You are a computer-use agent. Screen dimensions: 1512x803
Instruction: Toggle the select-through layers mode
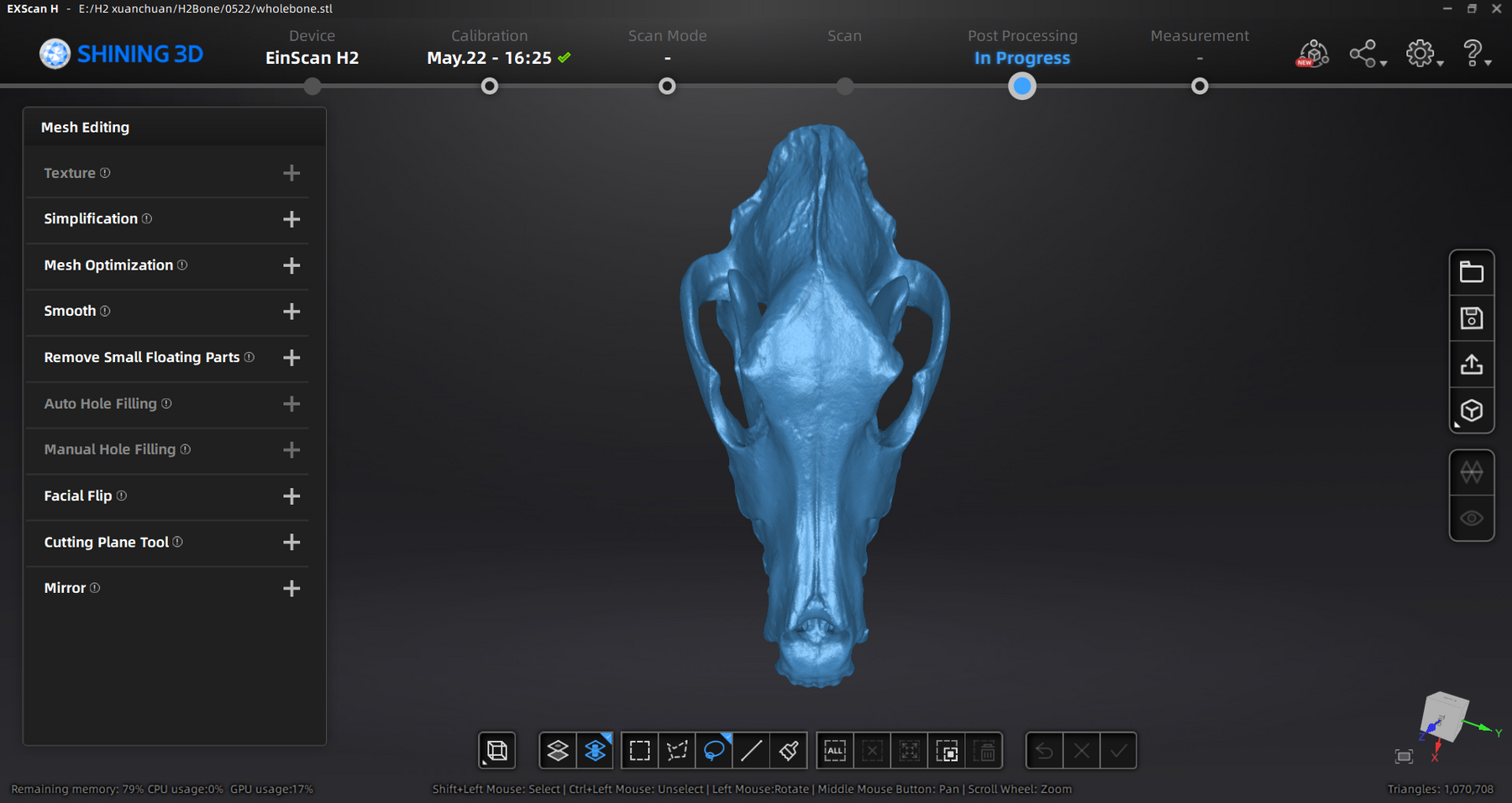point(595,751)
